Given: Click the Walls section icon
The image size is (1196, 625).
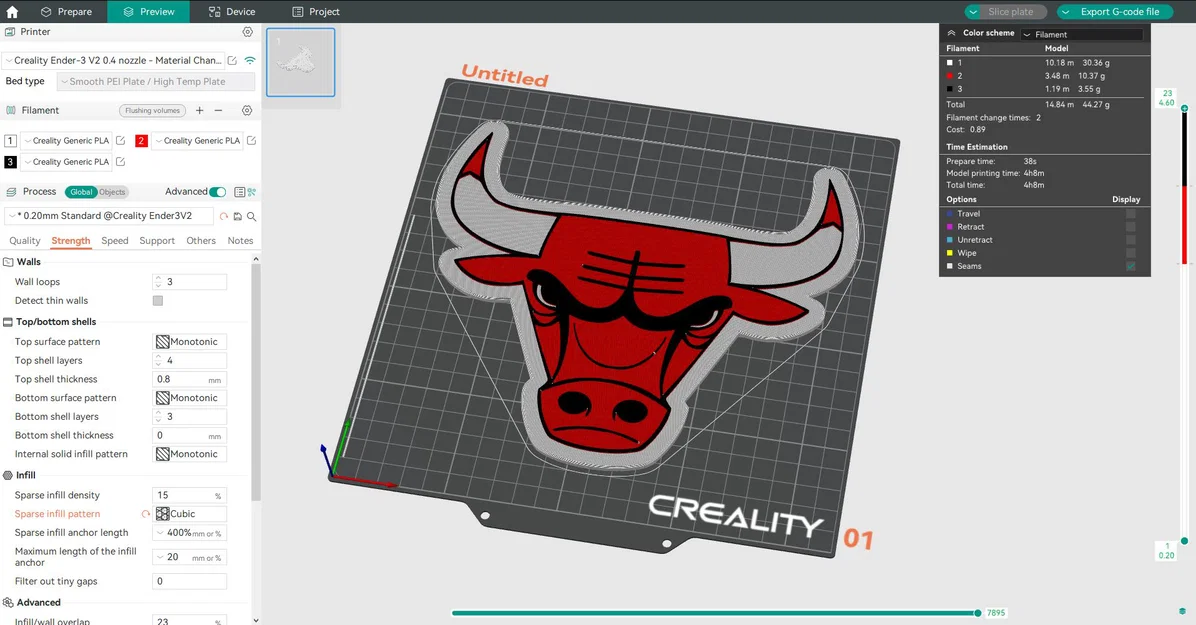Looking at the screenshot, I should point(8,262).
